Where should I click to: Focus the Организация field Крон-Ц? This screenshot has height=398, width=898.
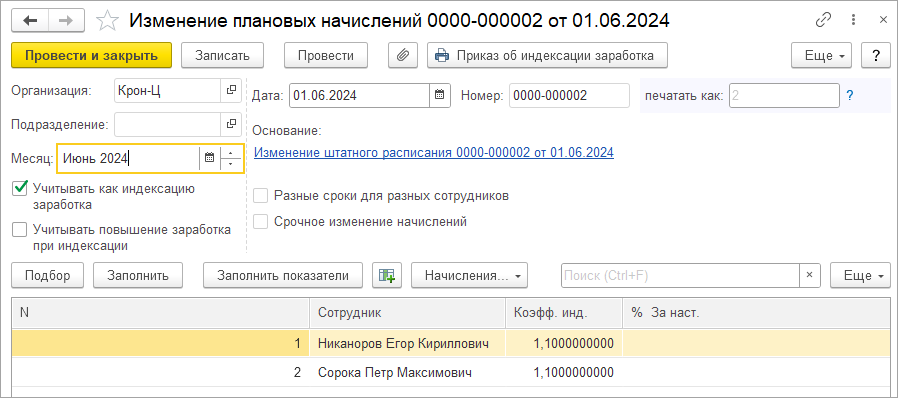[x=167, y=90]
